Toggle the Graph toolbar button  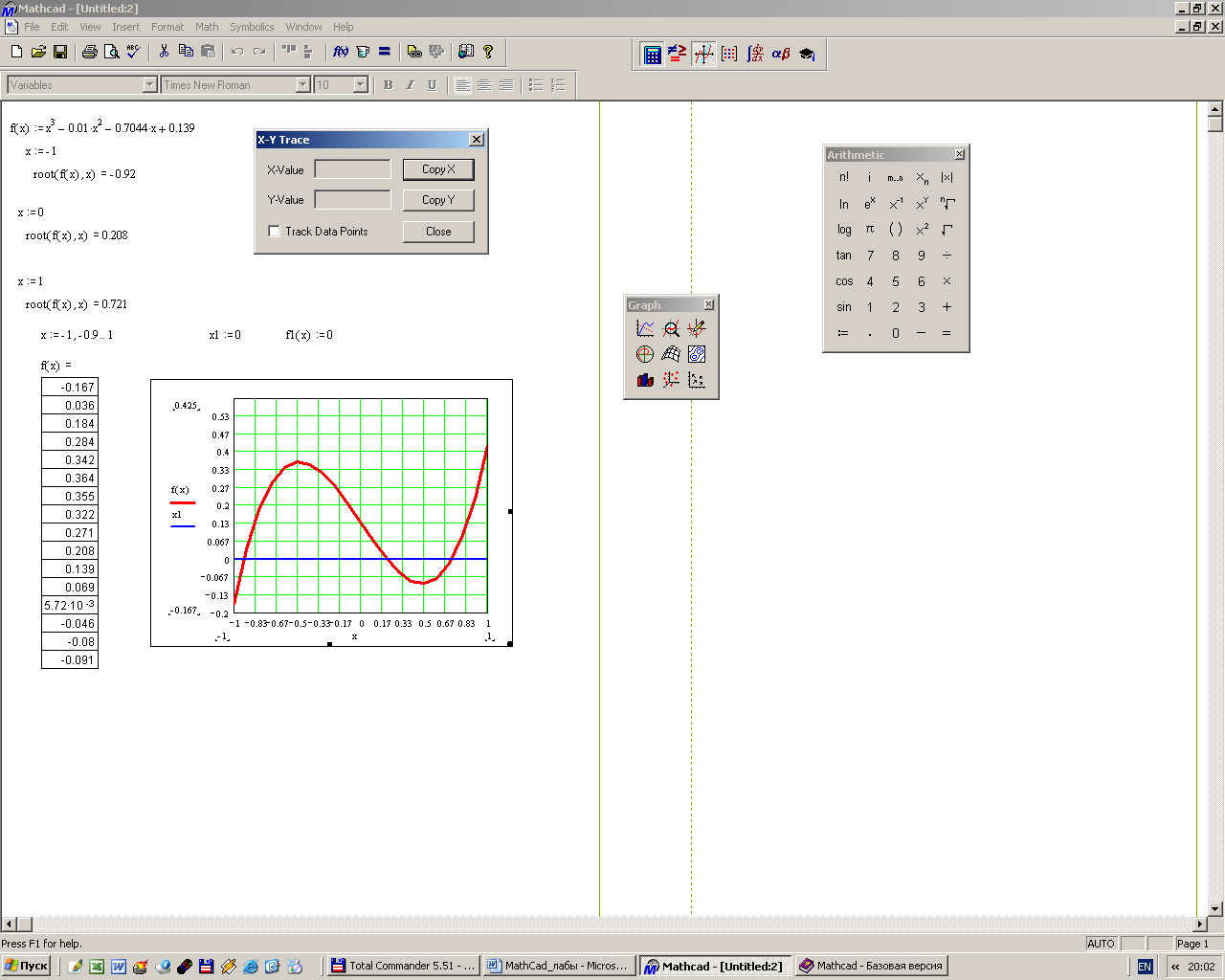click(703, 55)
